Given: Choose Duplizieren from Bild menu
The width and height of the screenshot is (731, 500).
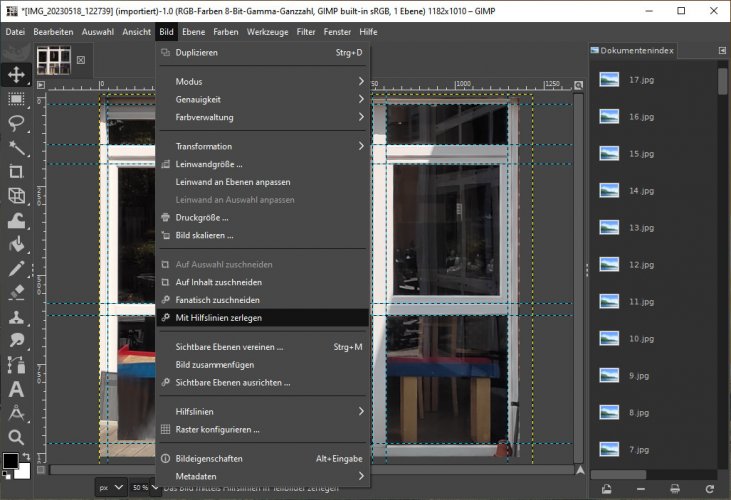Looking at the screenshot, I should (x=263, y=53).
